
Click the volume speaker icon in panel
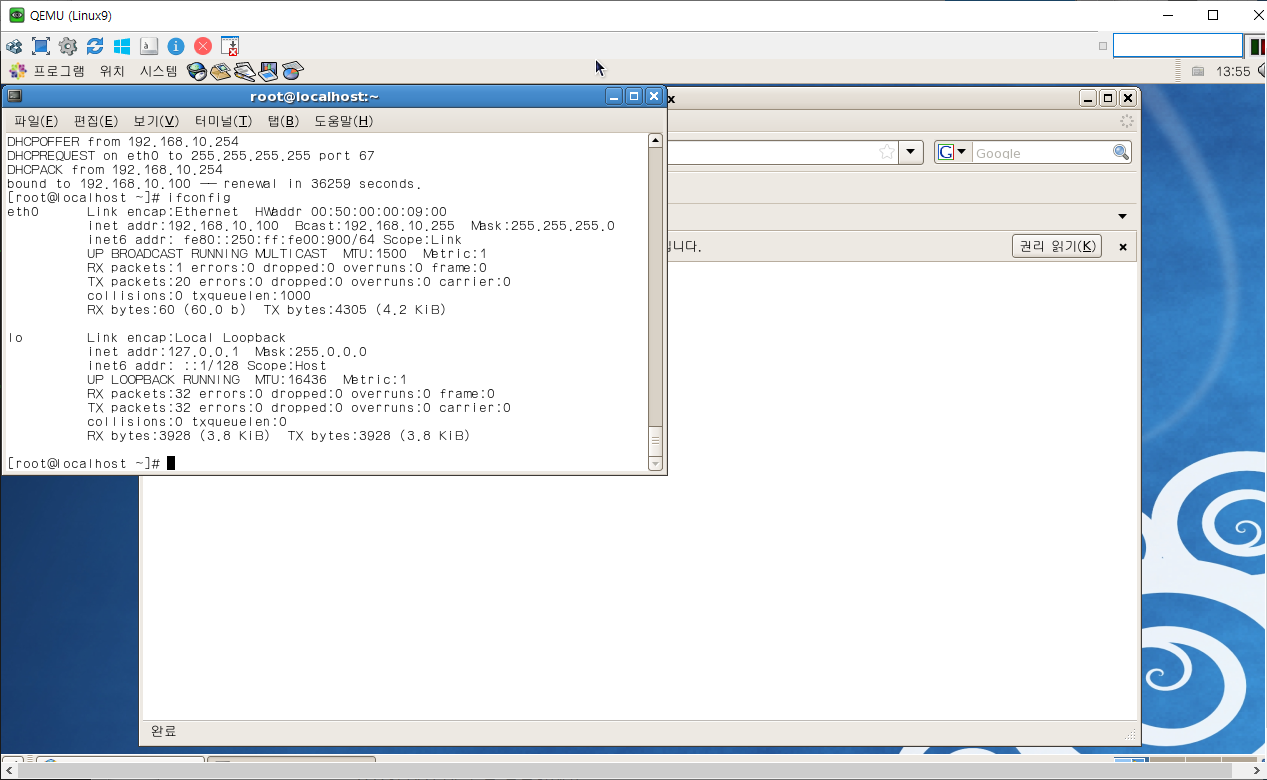tap(1261, 71)
